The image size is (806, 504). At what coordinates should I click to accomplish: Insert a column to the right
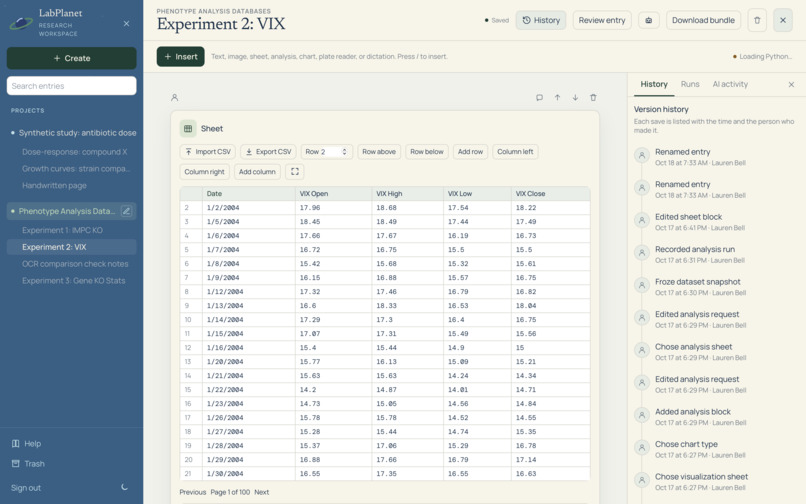(x=205, y=172)
